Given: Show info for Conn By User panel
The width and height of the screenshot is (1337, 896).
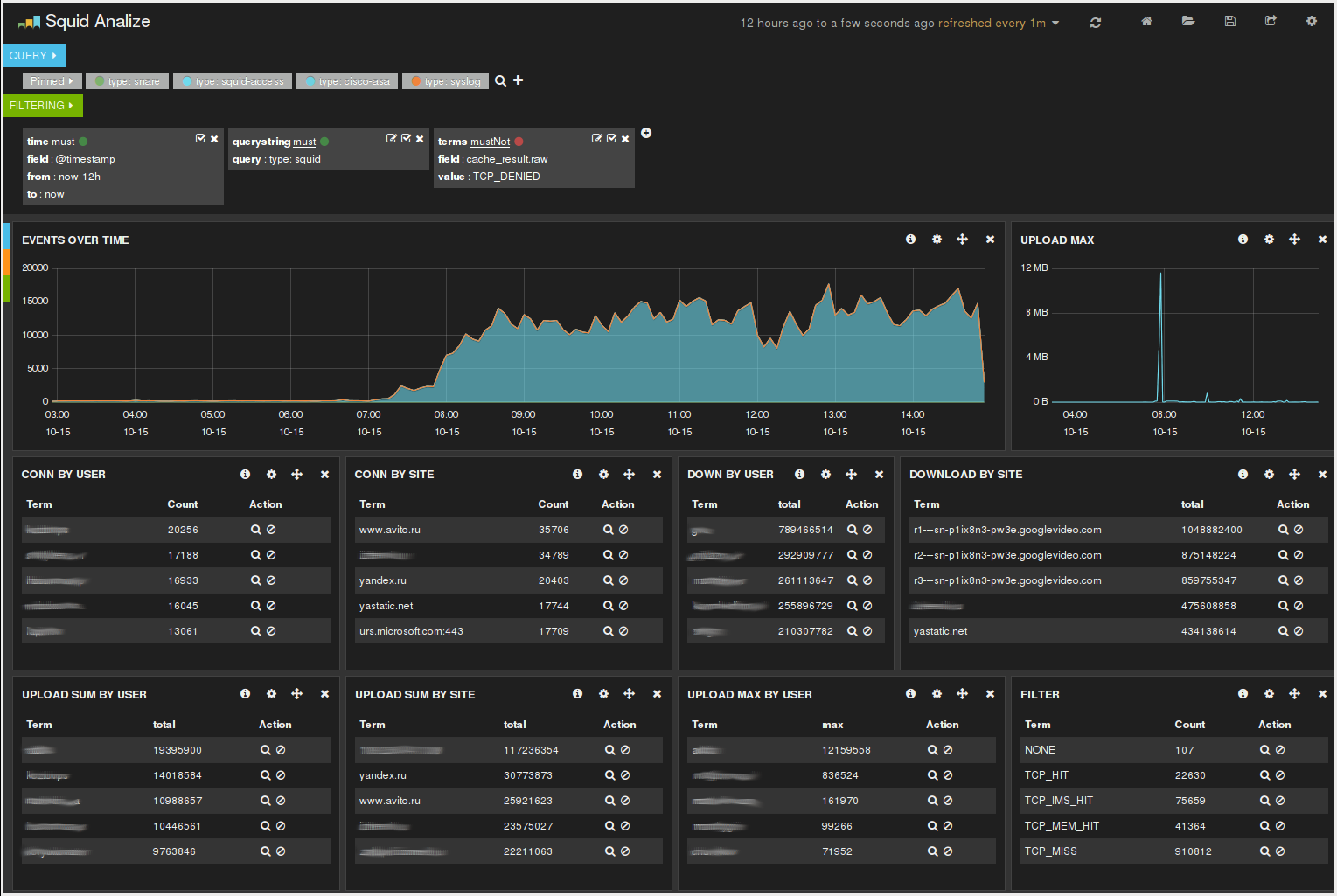Looking at the screenshot, I should [x=245, y=474].
